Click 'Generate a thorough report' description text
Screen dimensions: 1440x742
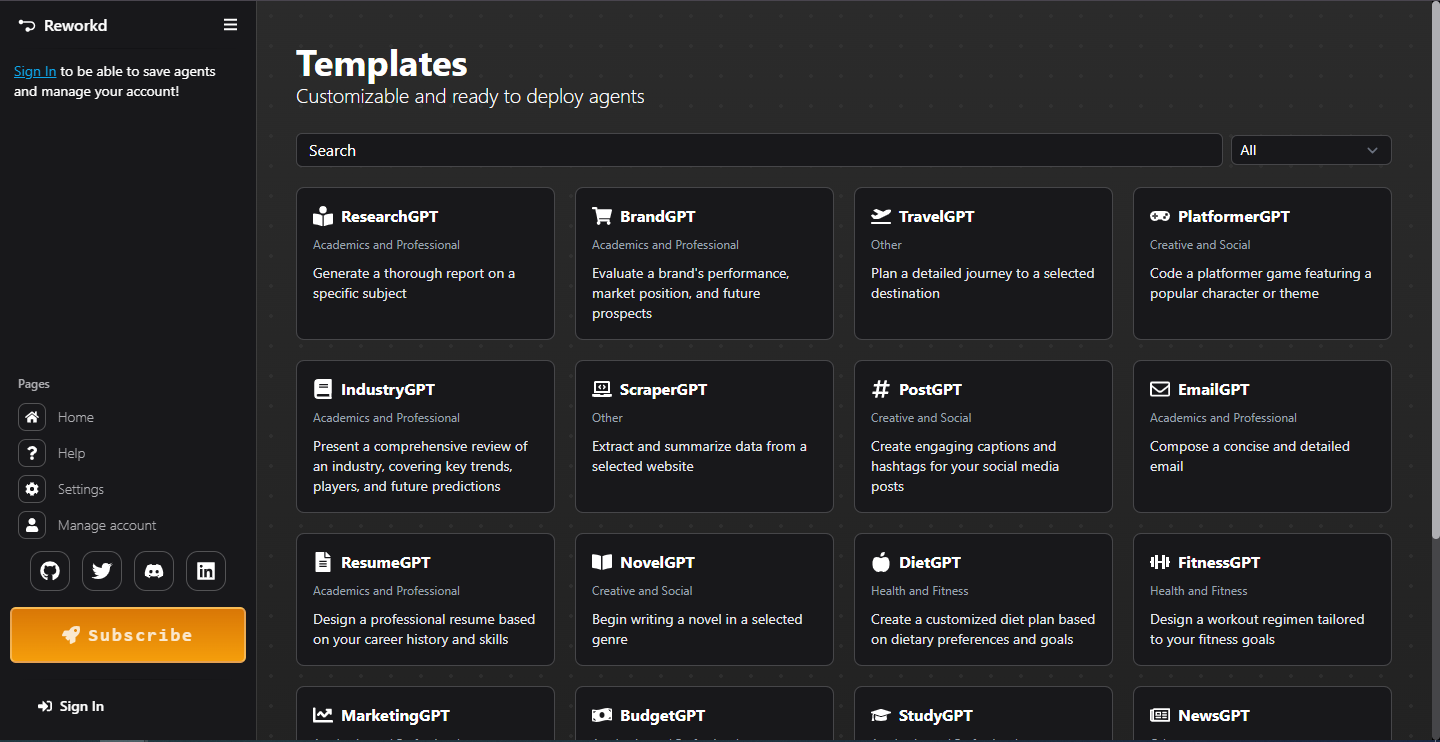pyautogui.click(x=414, y=283)
